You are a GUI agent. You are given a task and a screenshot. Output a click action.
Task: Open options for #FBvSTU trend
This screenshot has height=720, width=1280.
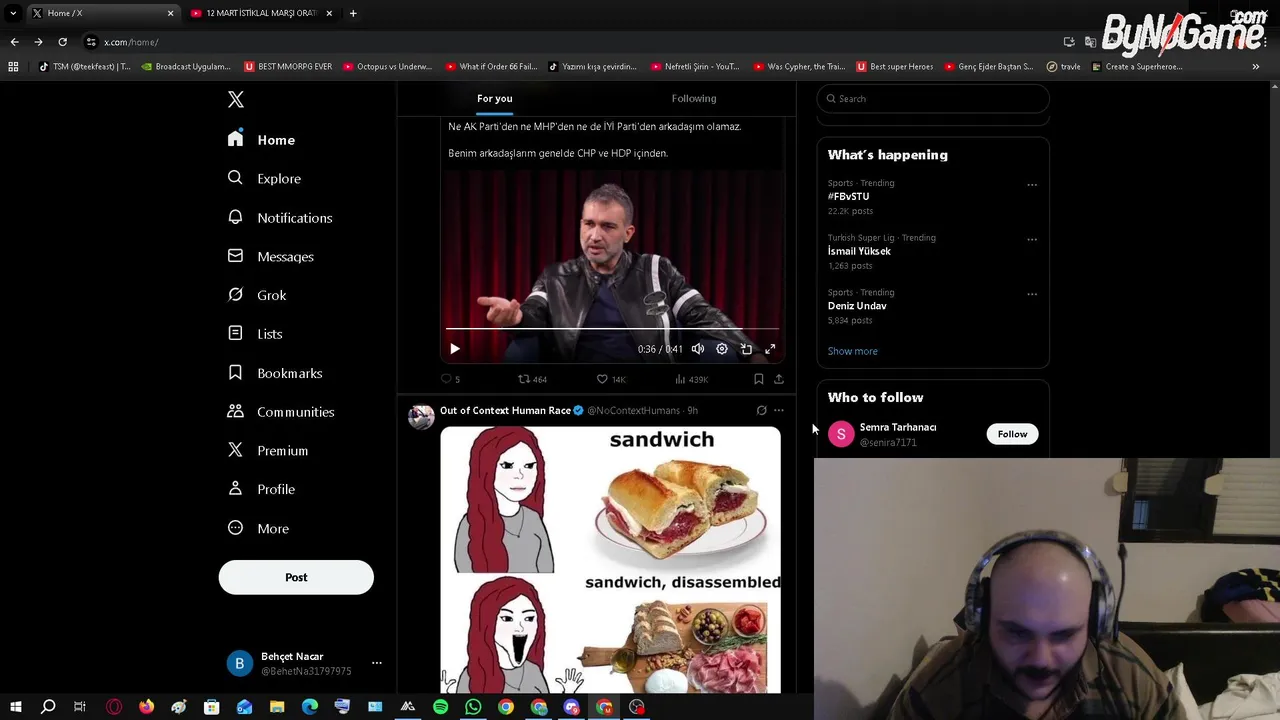pos(1032,185)
